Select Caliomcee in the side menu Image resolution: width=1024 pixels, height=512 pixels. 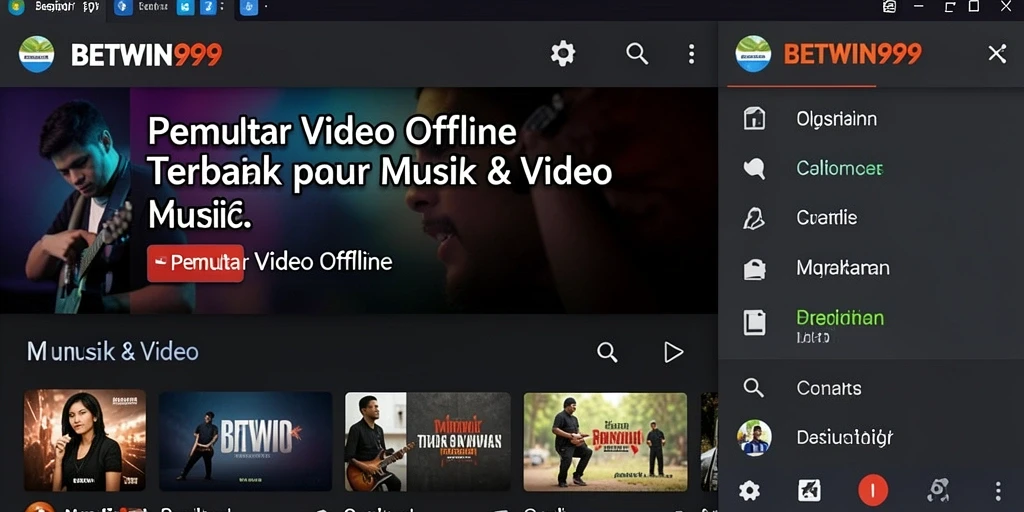[x=839, y=168]
